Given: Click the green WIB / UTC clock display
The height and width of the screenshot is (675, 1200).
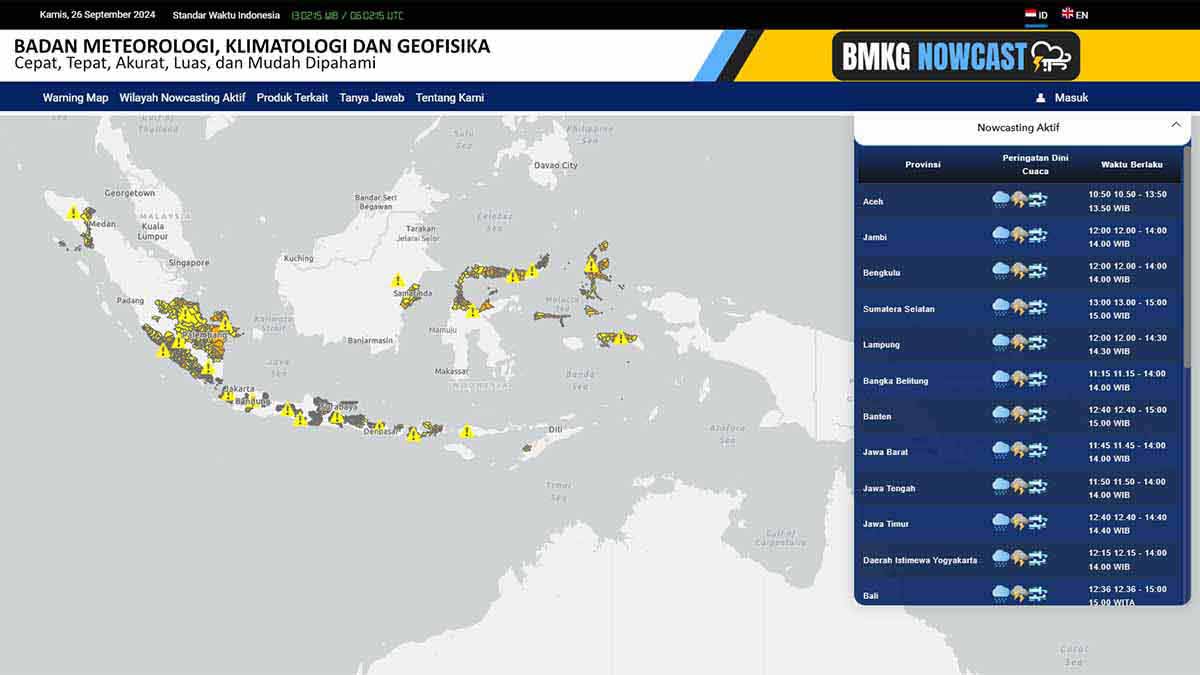Looking at the screenshot, I should click(x=347, y=16).
